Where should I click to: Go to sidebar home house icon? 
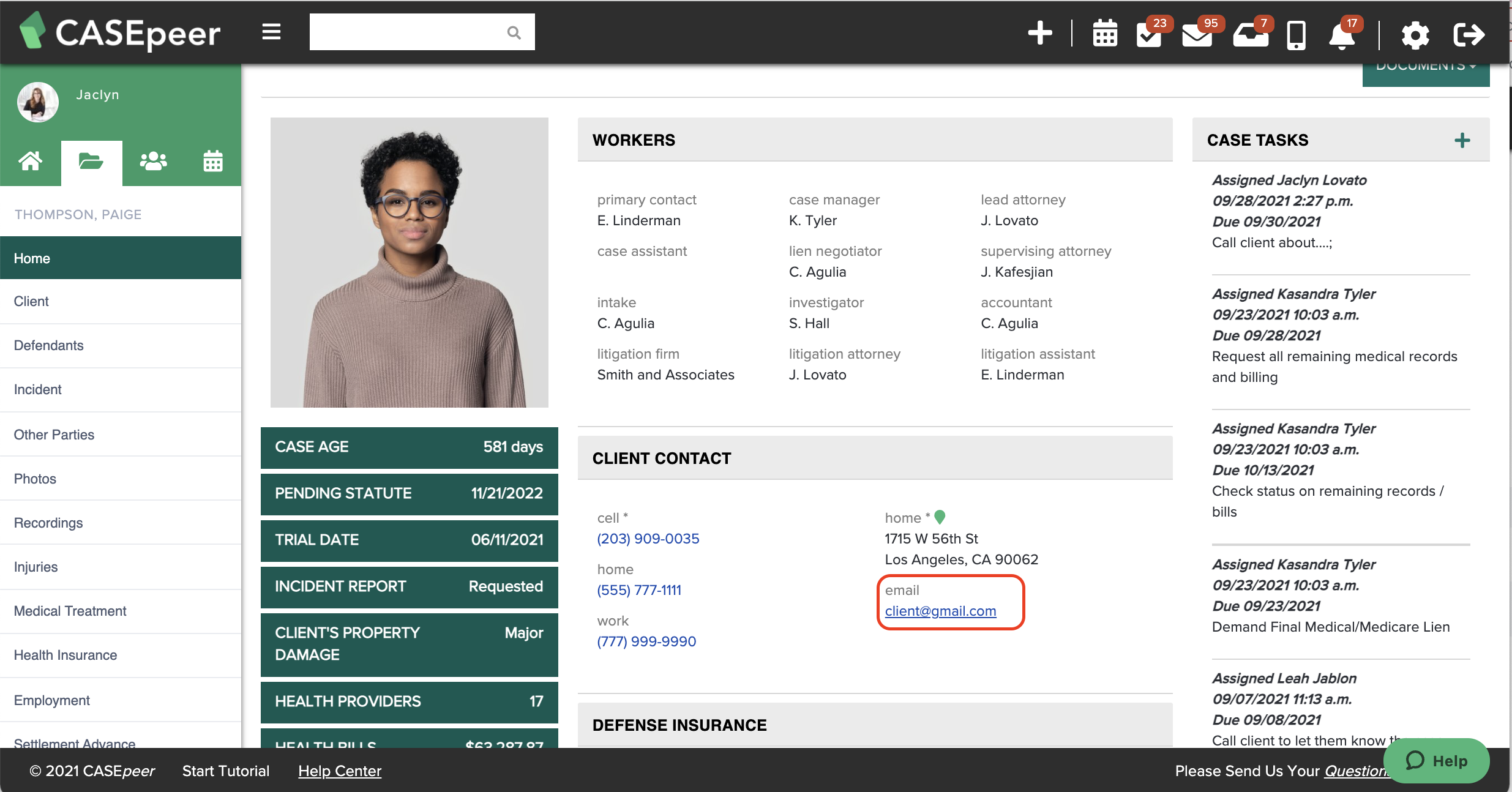[31, 162]
